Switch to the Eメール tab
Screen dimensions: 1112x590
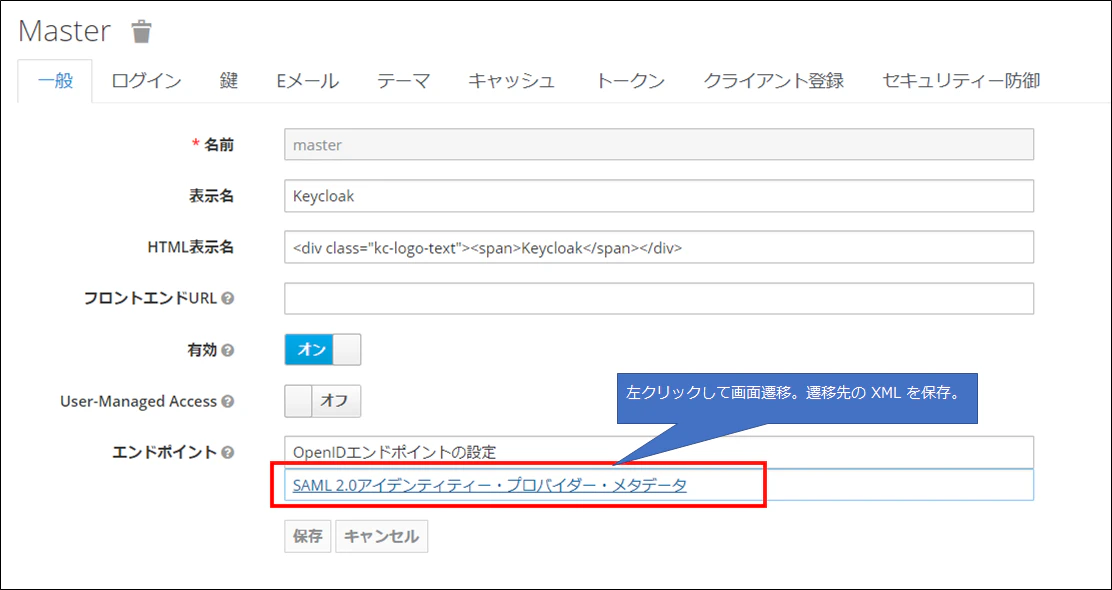click(x=307, y=81)
